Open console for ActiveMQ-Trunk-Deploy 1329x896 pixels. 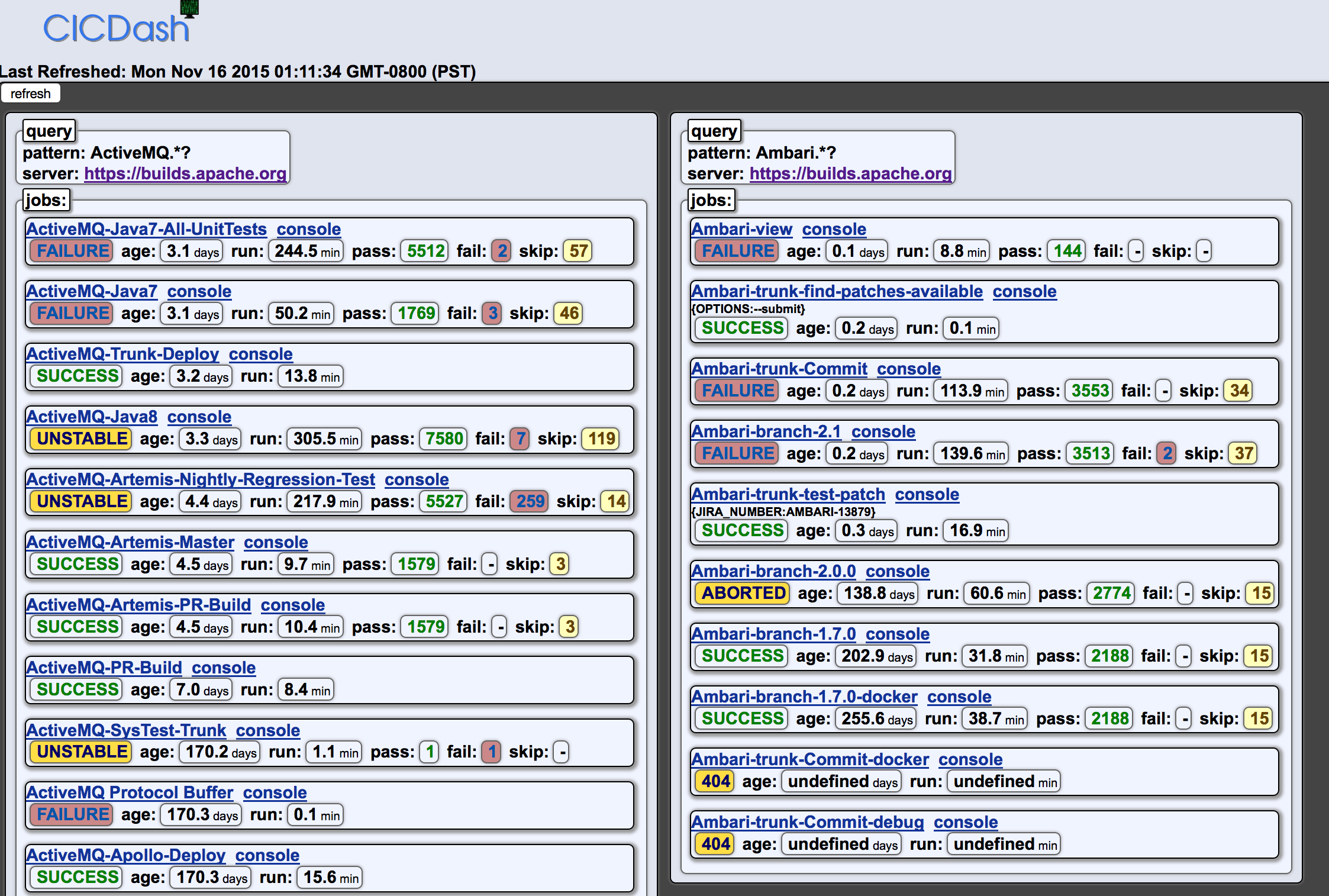tap(261, 354)
